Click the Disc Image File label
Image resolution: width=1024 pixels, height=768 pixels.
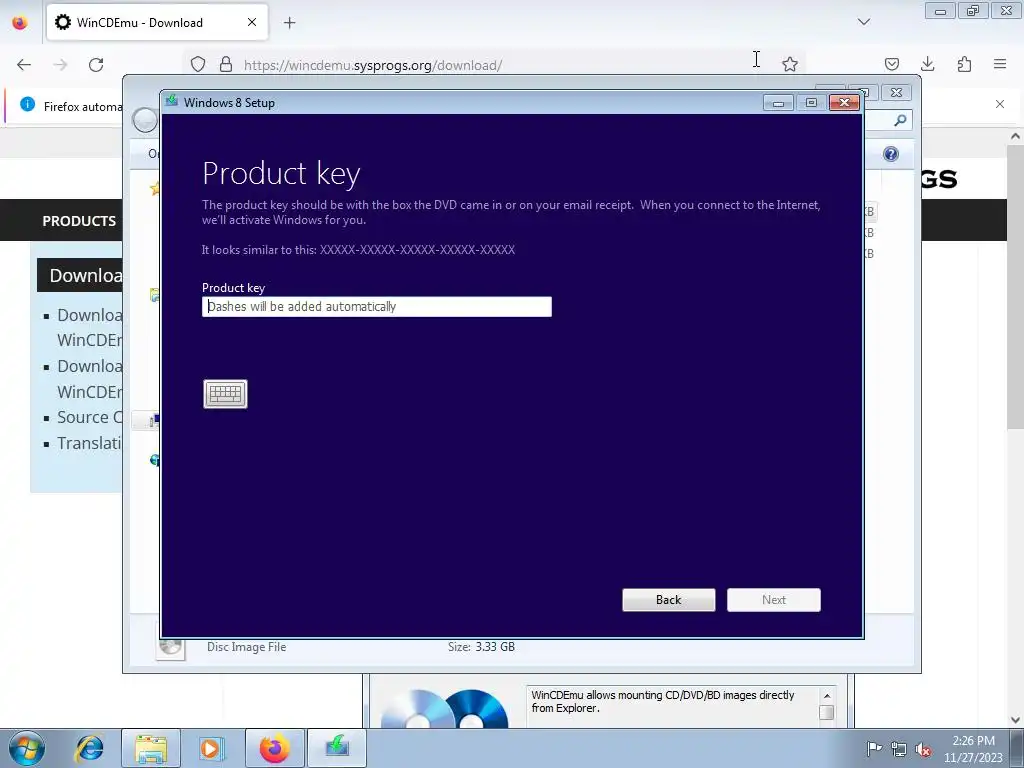[246, 647]
